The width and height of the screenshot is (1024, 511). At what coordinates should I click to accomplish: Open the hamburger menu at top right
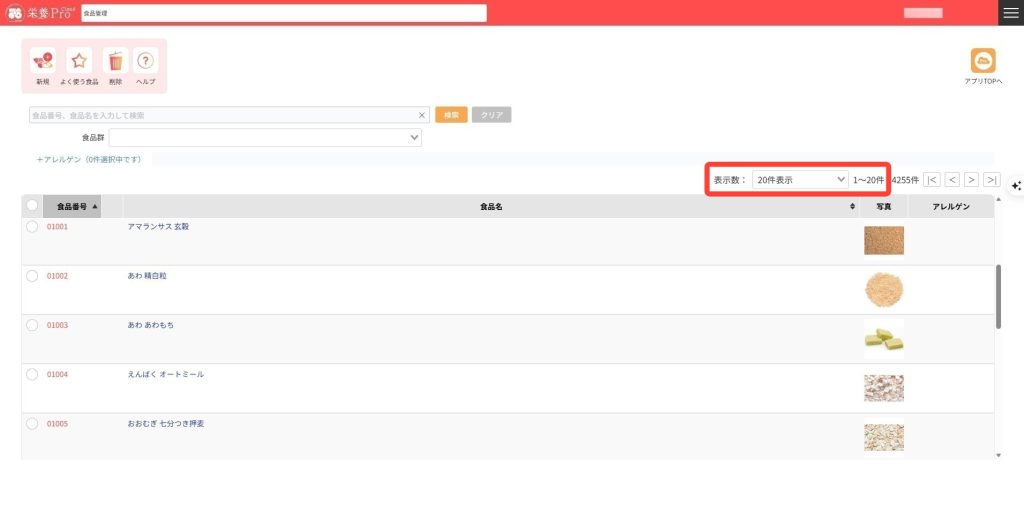[1011, 12]
